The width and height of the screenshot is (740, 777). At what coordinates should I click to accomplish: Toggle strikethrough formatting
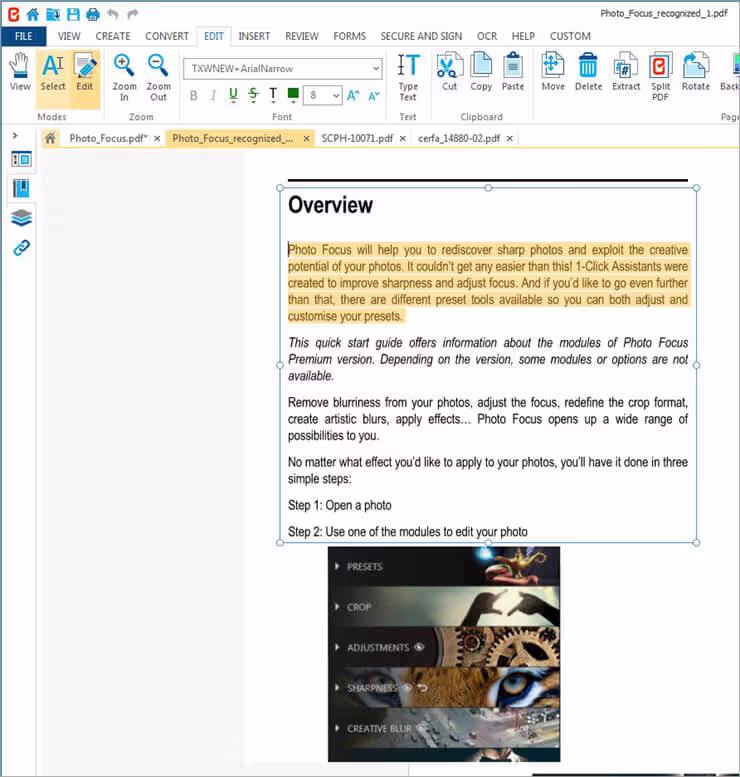coord(253,95)
